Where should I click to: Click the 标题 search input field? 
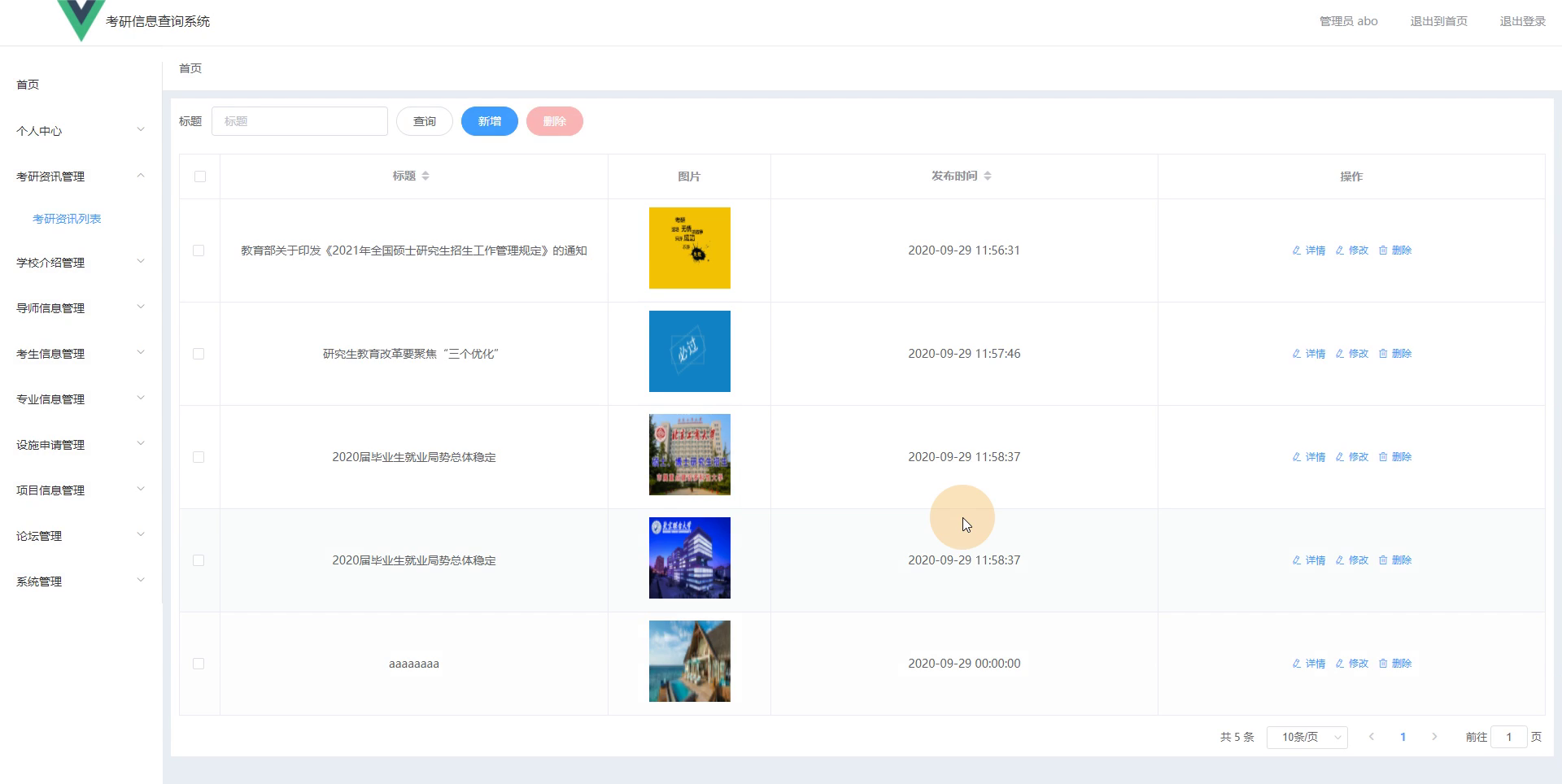click(299, 121)
